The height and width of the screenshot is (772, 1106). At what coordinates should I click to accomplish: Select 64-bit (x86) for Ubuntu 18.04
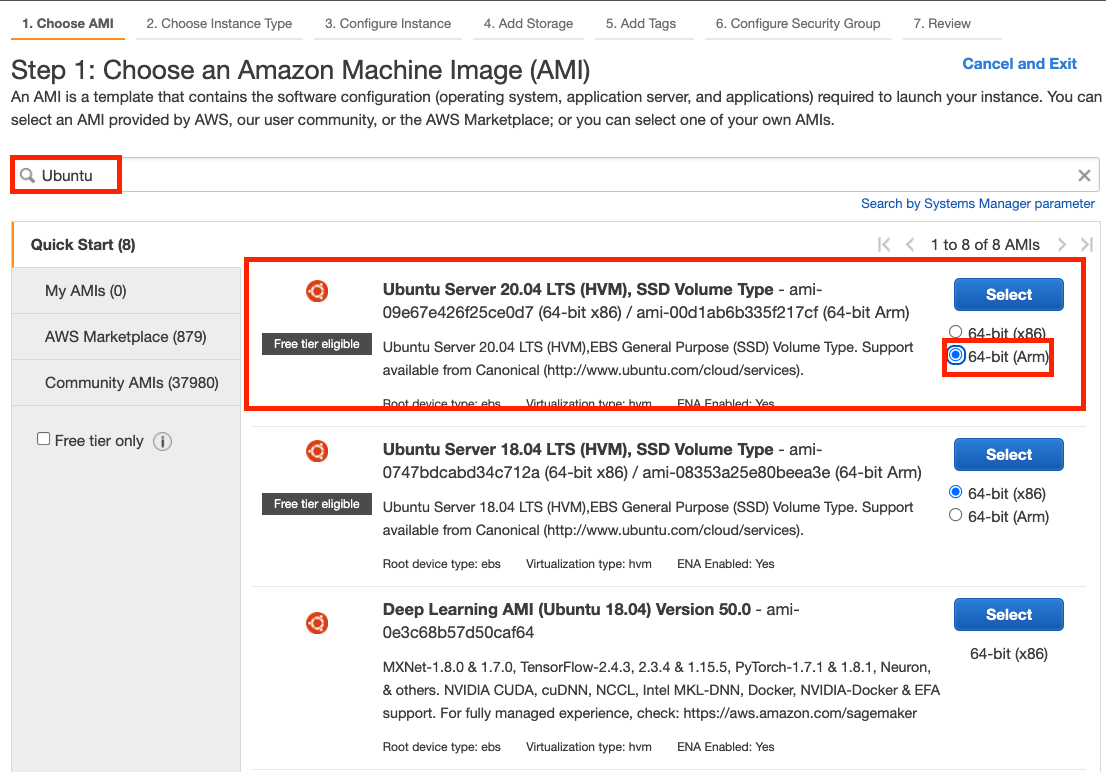click(x=955, y=492)
